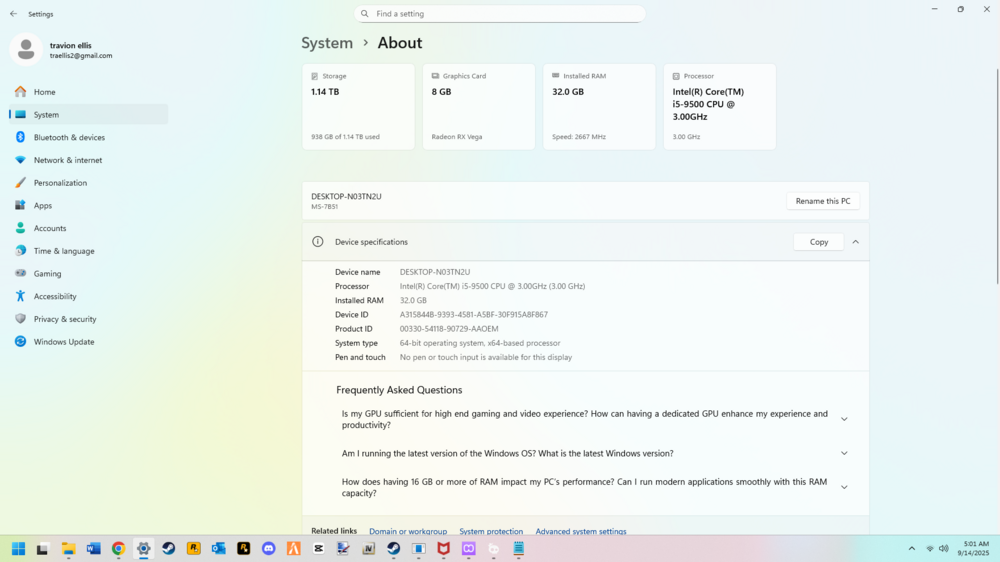This screenshot has width=1000, height=562.
Task: Select System in the settings sidebar
Action: pos(89,114)
